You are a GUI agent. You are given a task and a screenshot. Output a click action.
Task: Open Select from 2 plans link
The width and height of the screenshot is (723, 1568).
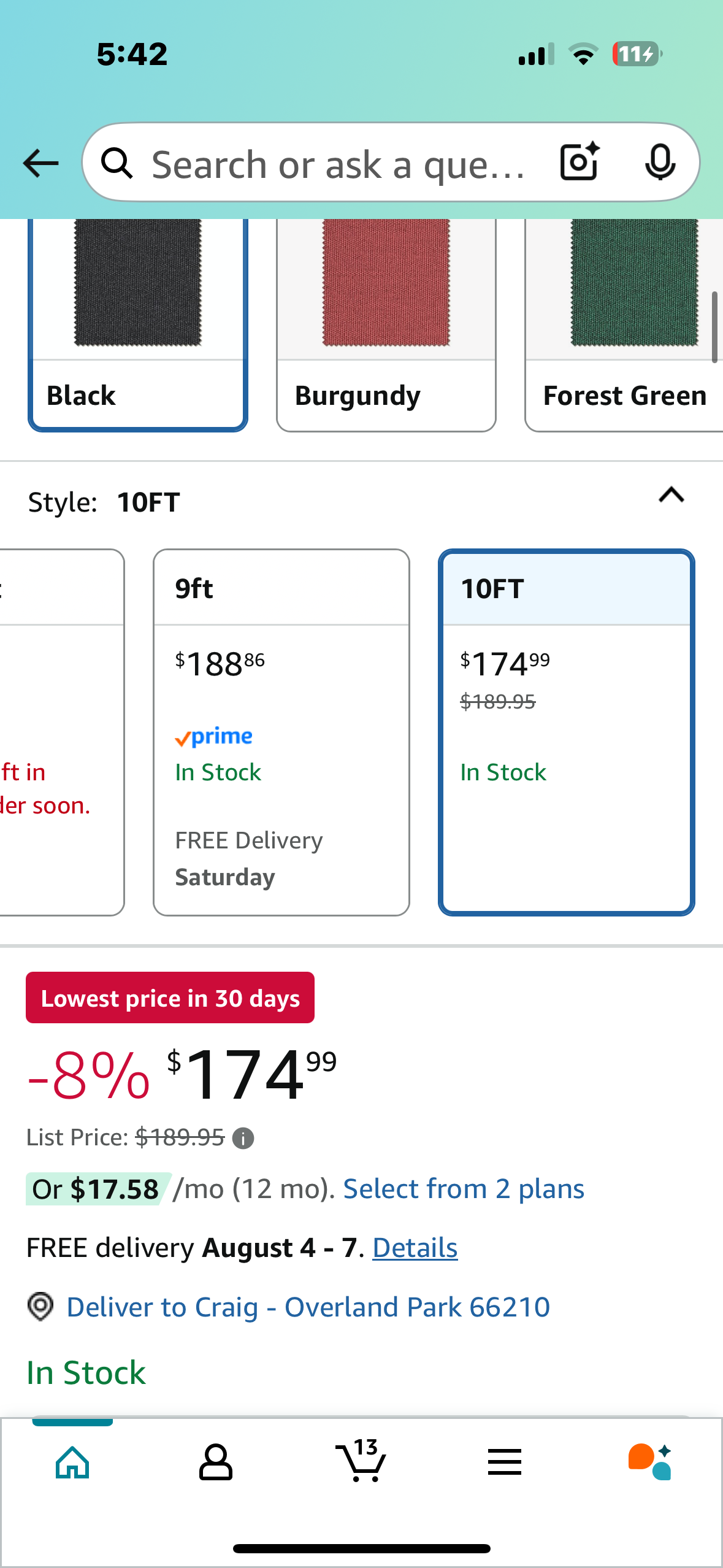click(464, 1189)
